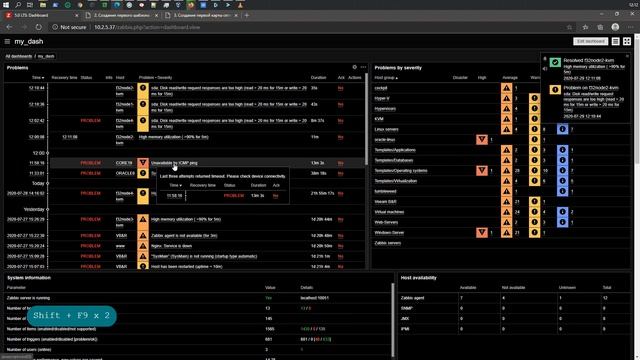
Task: Click the warning severity icon for ORACLE8
Action: tap(143, 173)
